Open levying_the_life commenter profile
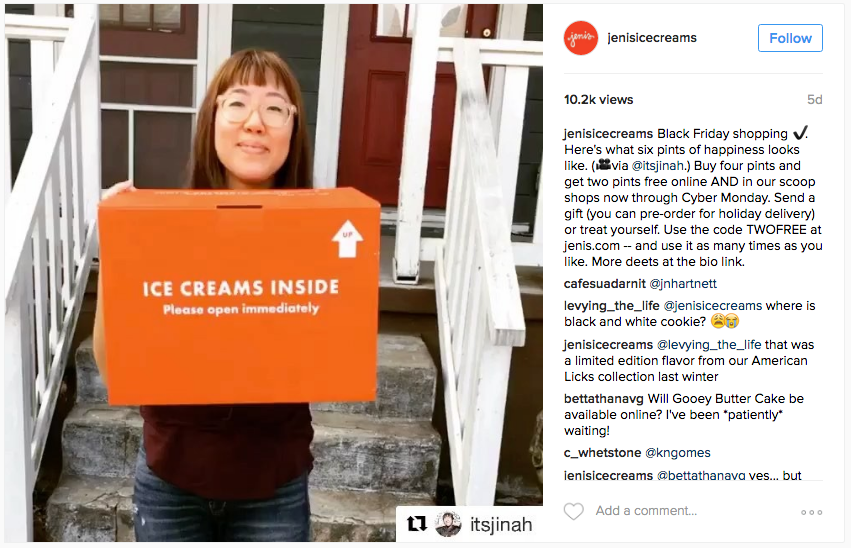851x548 pixels. 612,306
